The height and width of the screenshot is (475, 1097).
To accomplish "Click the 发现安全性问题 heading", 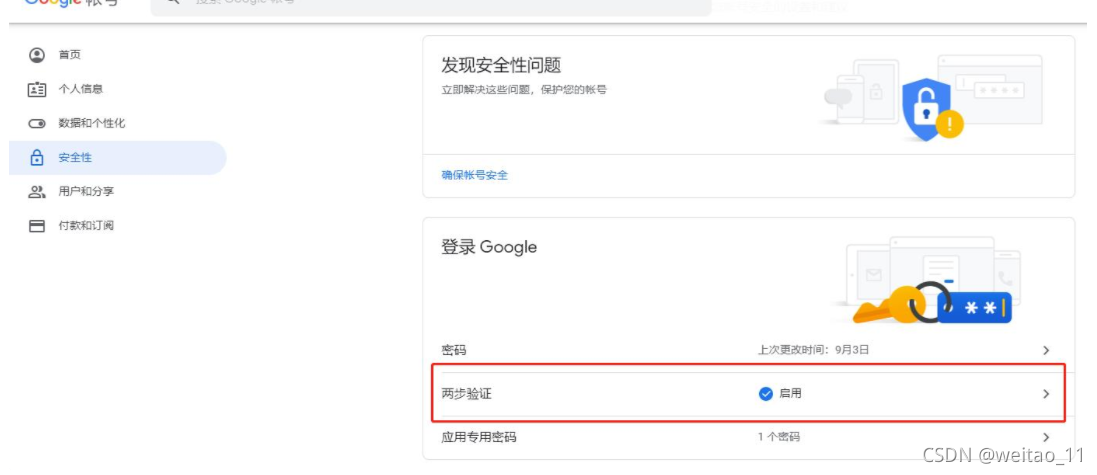I will (x=501, y=66).
